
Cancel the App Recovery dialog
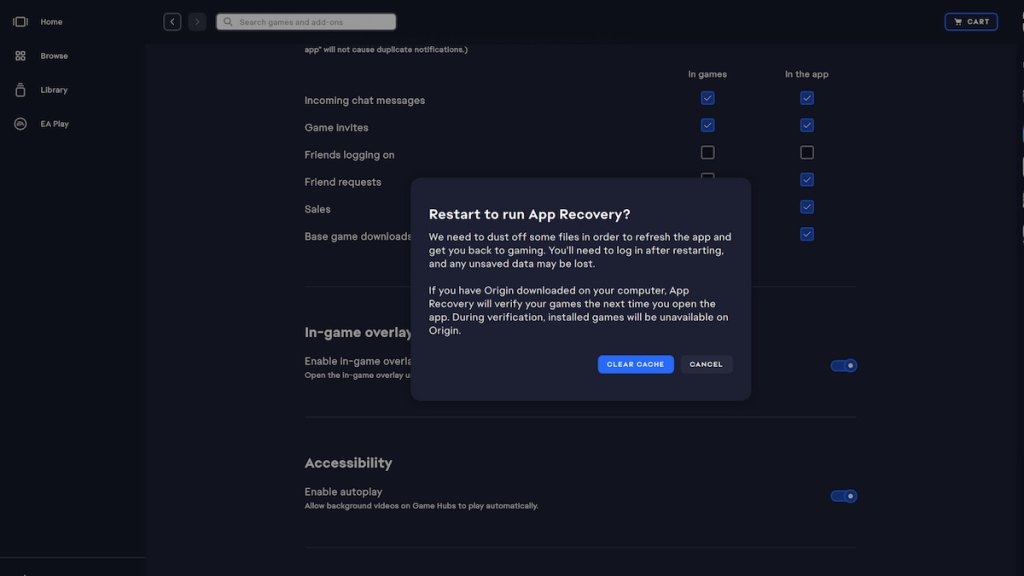(706, 364)
